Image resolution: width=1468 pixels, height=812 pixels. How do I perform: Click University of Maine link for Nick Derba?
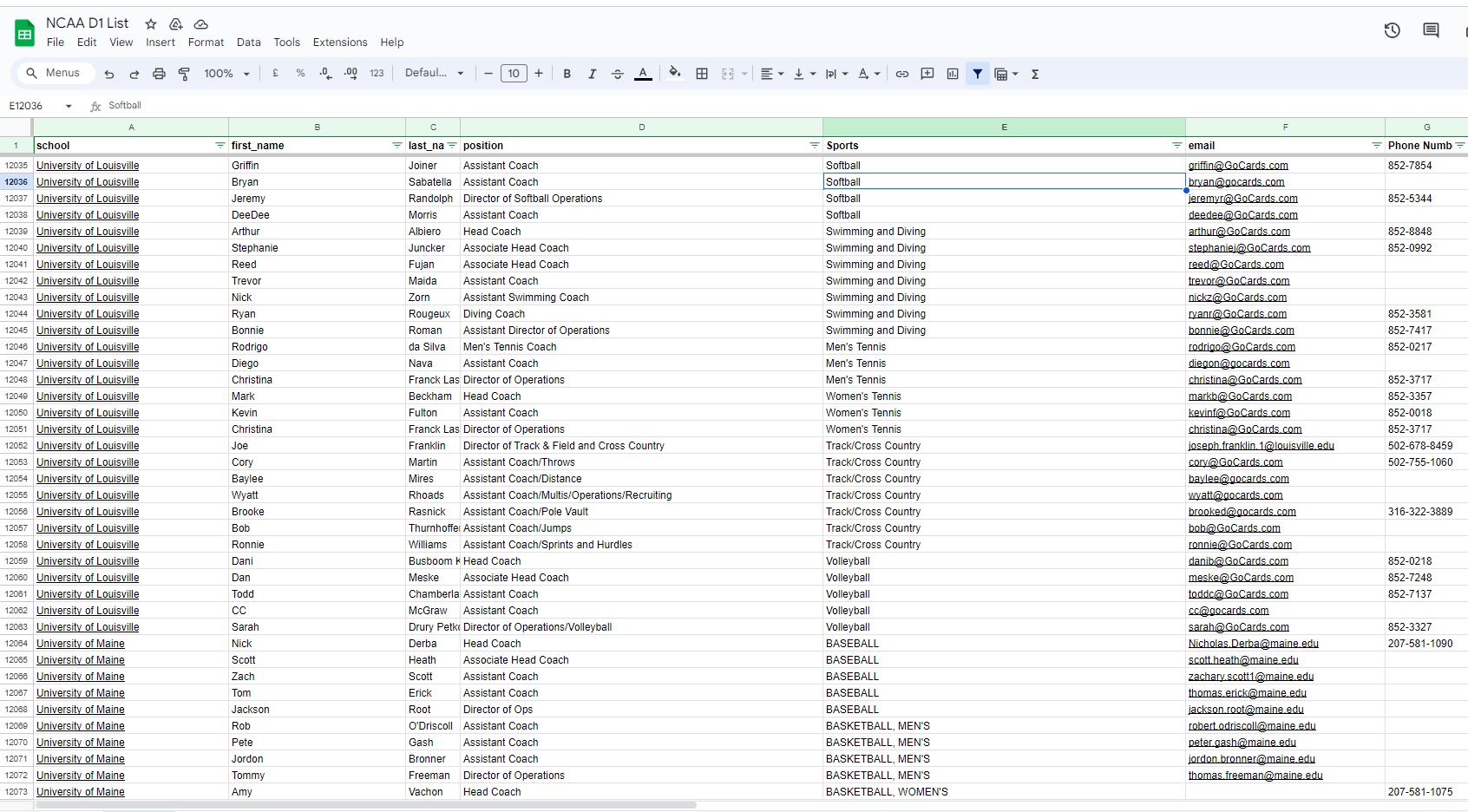pos(81,644)
